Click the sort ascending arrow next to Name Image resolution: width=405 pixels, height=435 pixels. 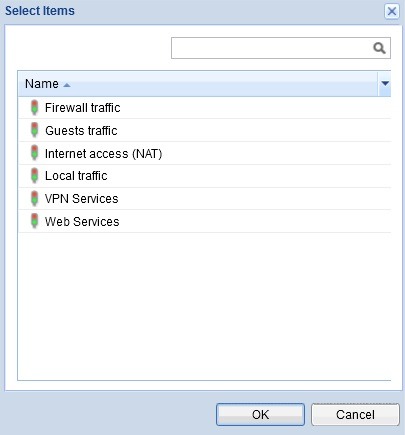point(67,85)
